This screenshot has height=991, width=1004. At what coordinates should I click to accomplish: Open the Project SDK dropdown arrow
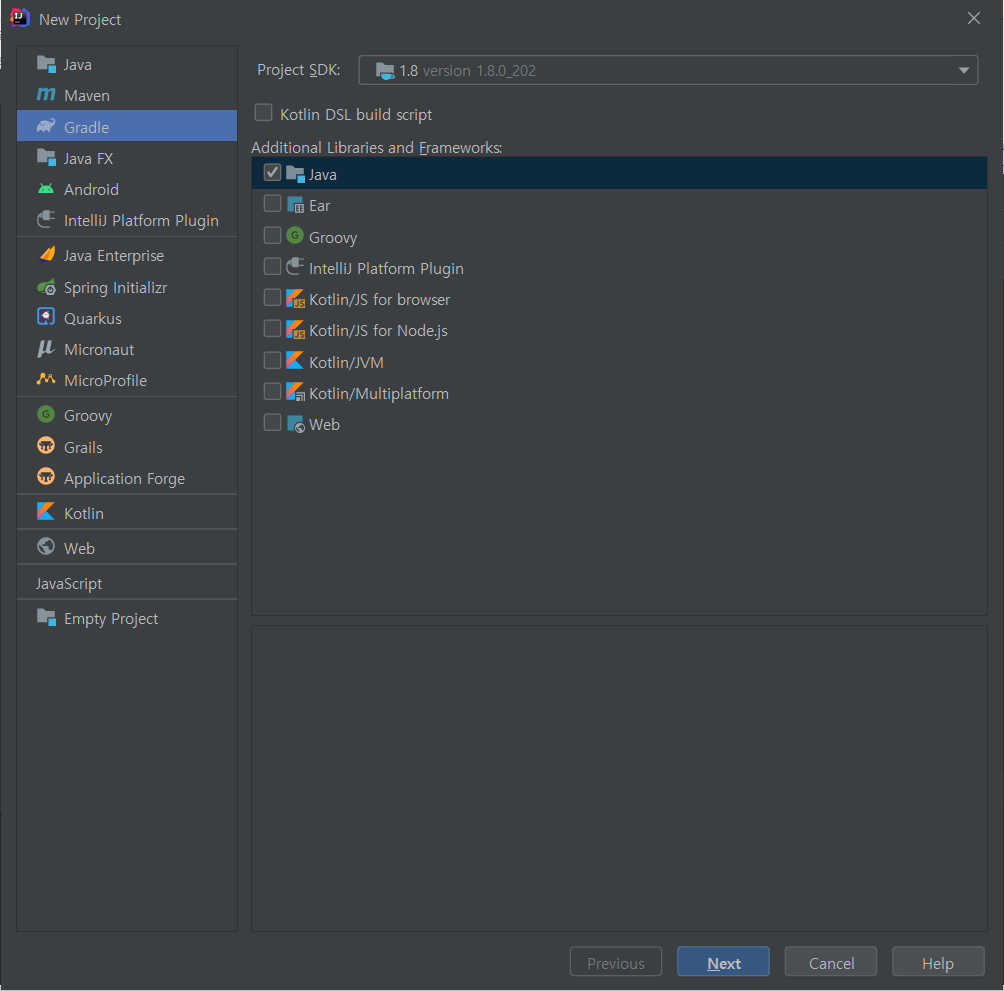pos(963,70)
